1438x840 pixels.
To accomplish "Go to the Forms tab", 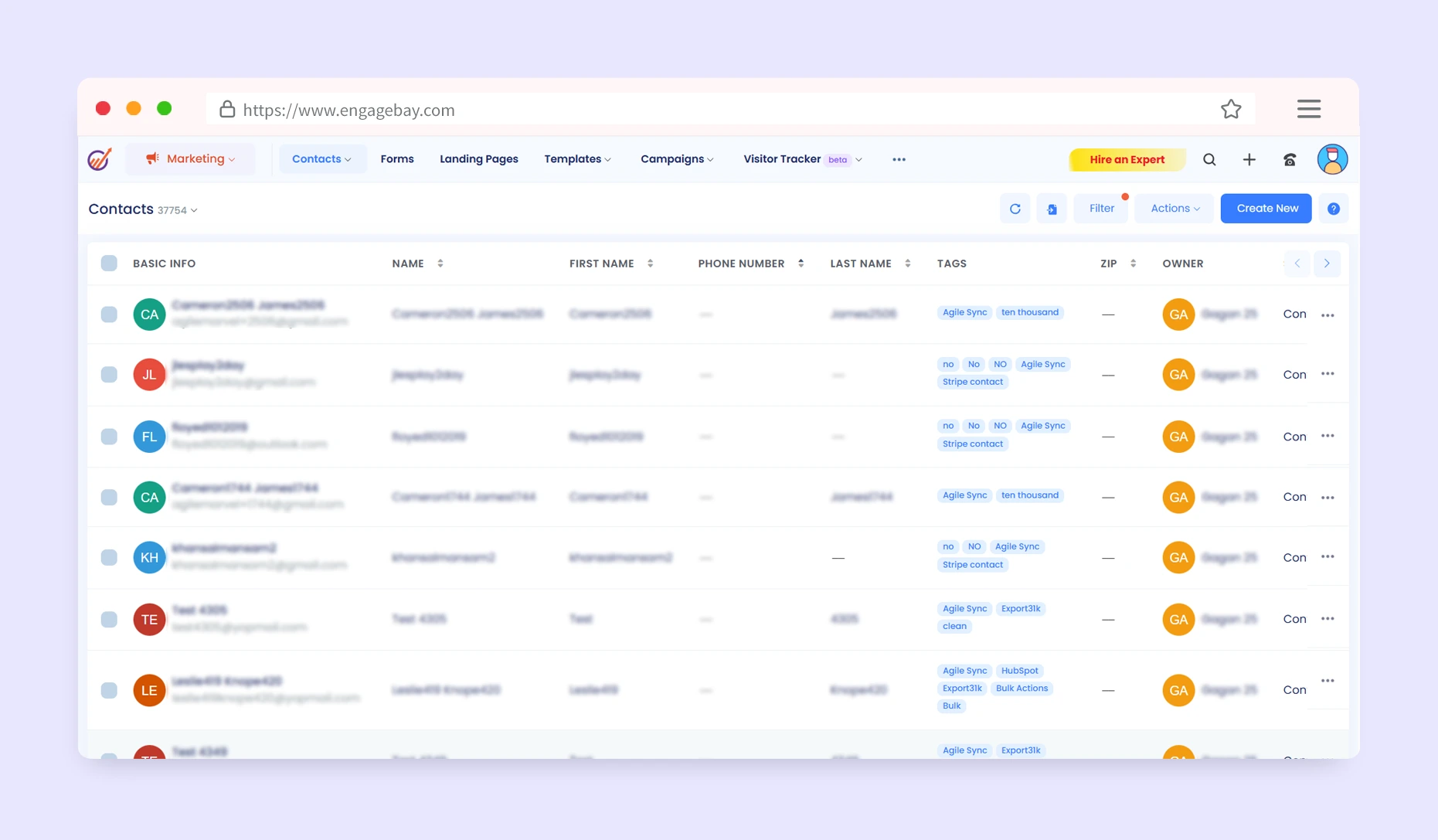I will click(397, 159).
